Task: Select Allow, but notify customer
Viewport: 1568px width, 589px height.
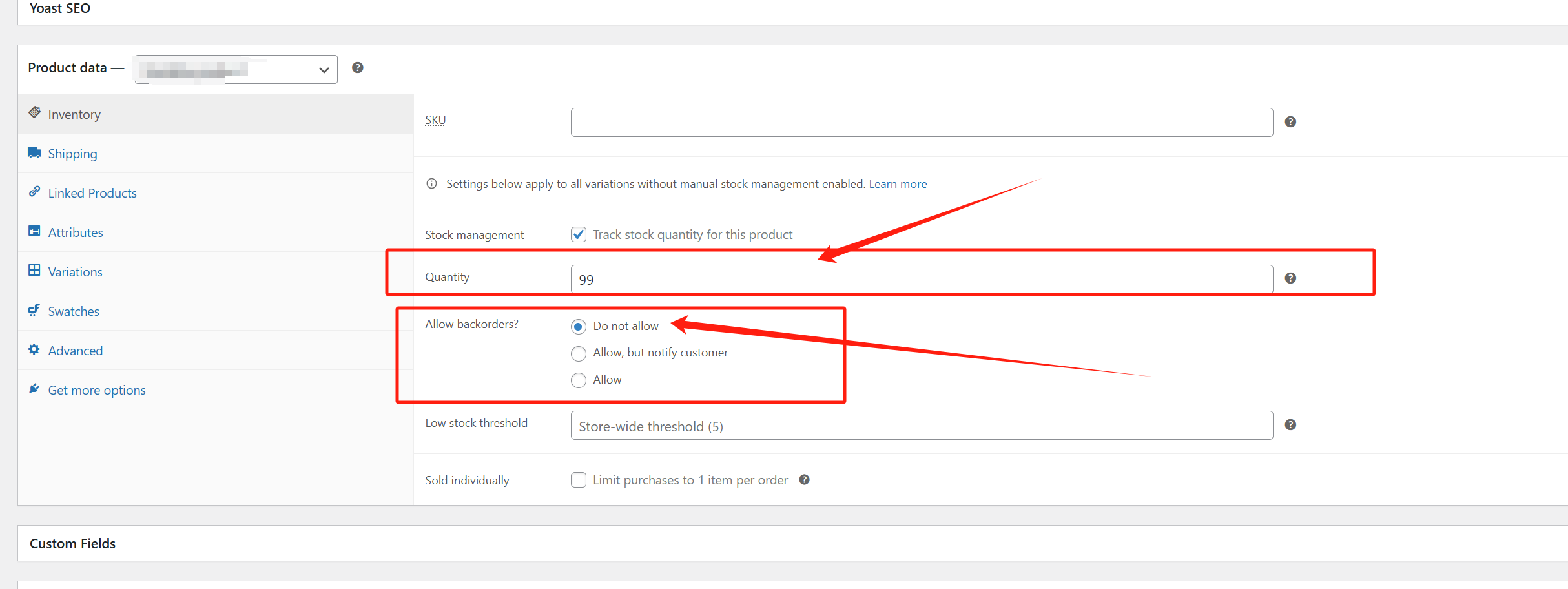Action: pyautogui.click(x=578, y=353)
